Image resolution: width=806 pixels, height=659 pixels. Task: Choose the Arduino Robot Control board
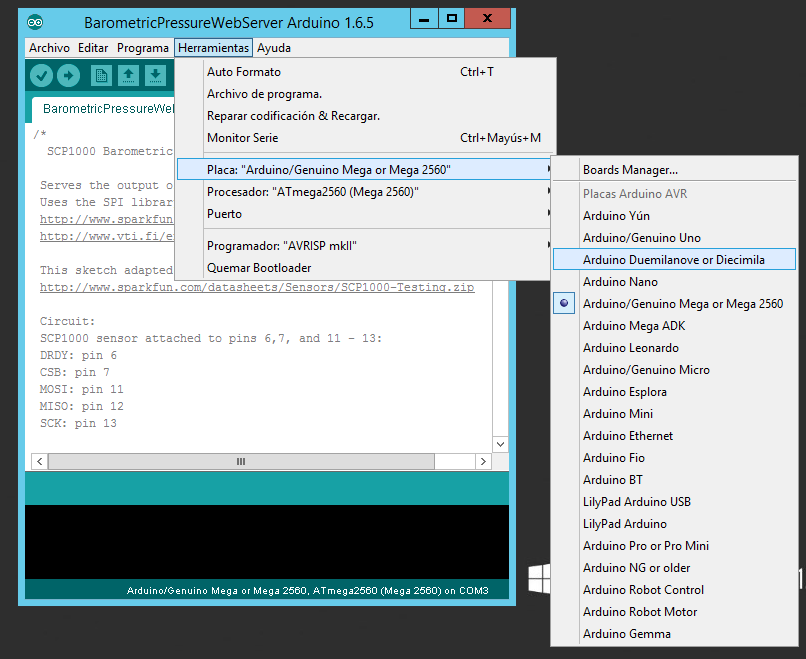coord(674,590)
